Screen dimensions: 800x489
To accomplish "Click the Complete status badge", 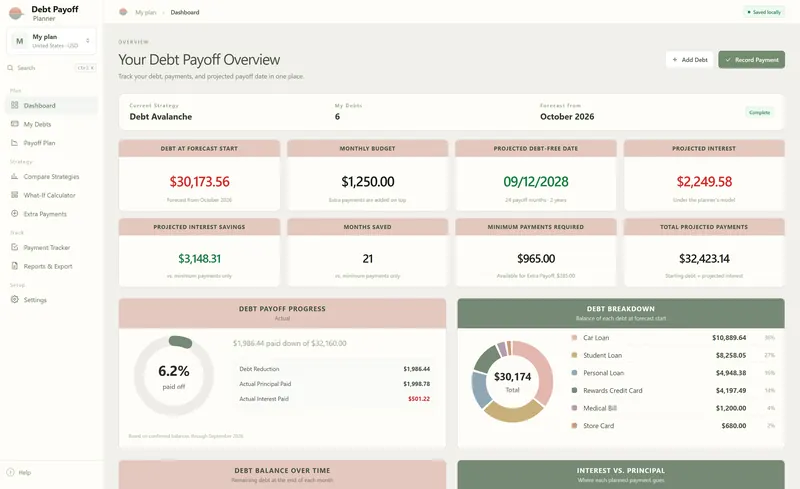I will [x=759, y=112].
